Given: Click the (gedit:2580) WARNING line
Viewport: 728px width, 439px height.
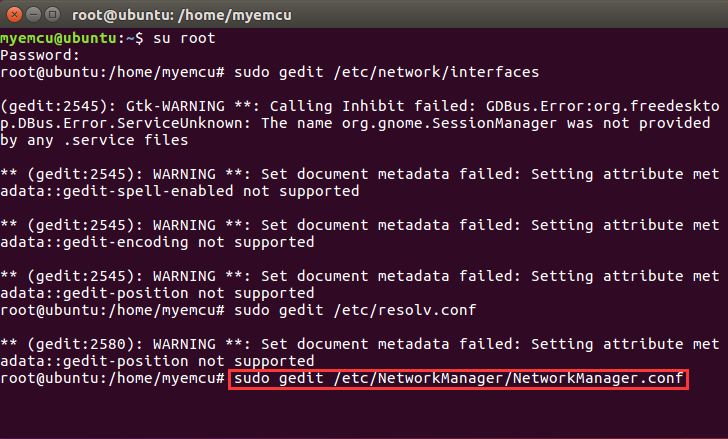Looking at the screenshot, I should click(x=360, y=344).
